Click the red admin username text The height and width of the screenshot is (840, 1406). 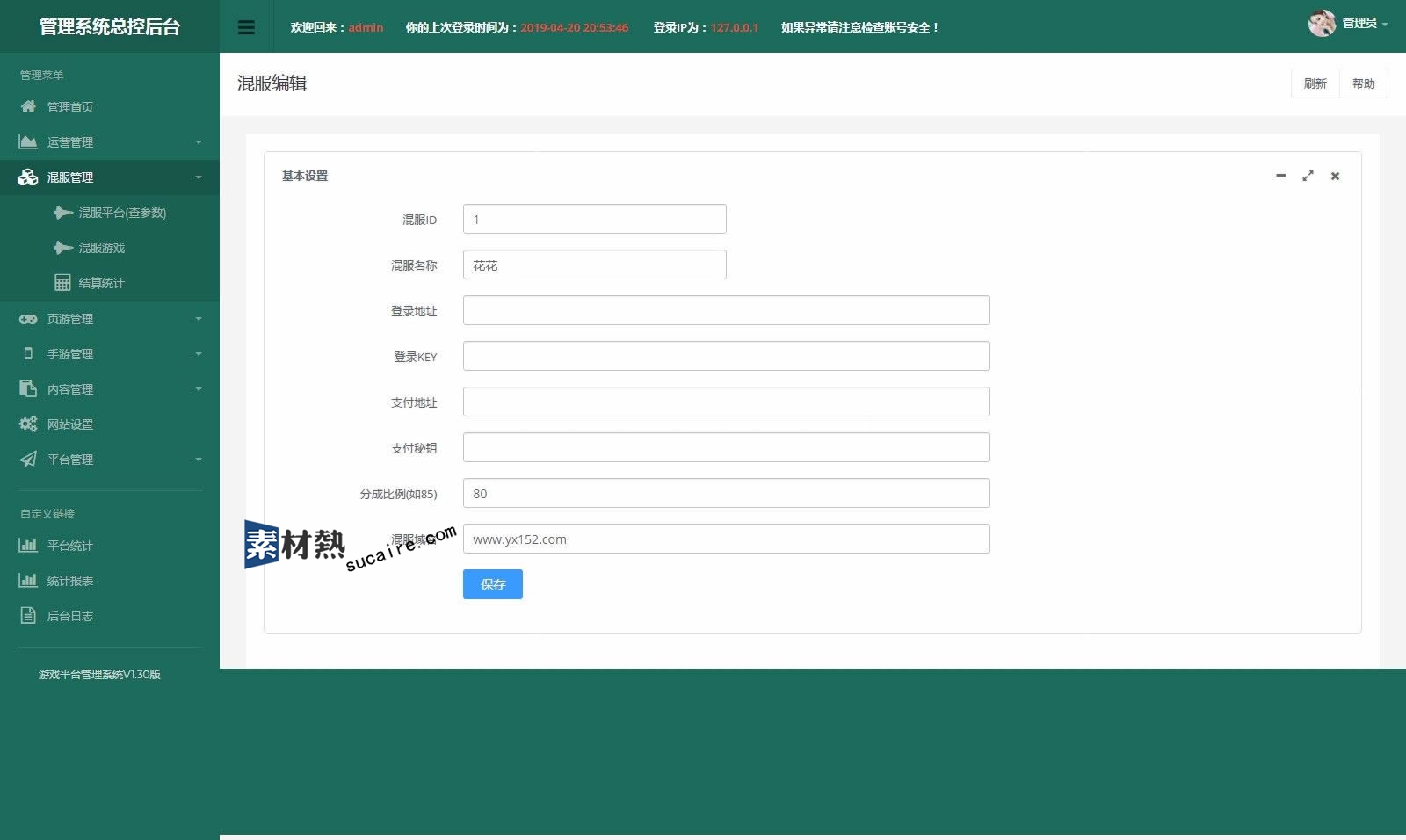point(366,27)
